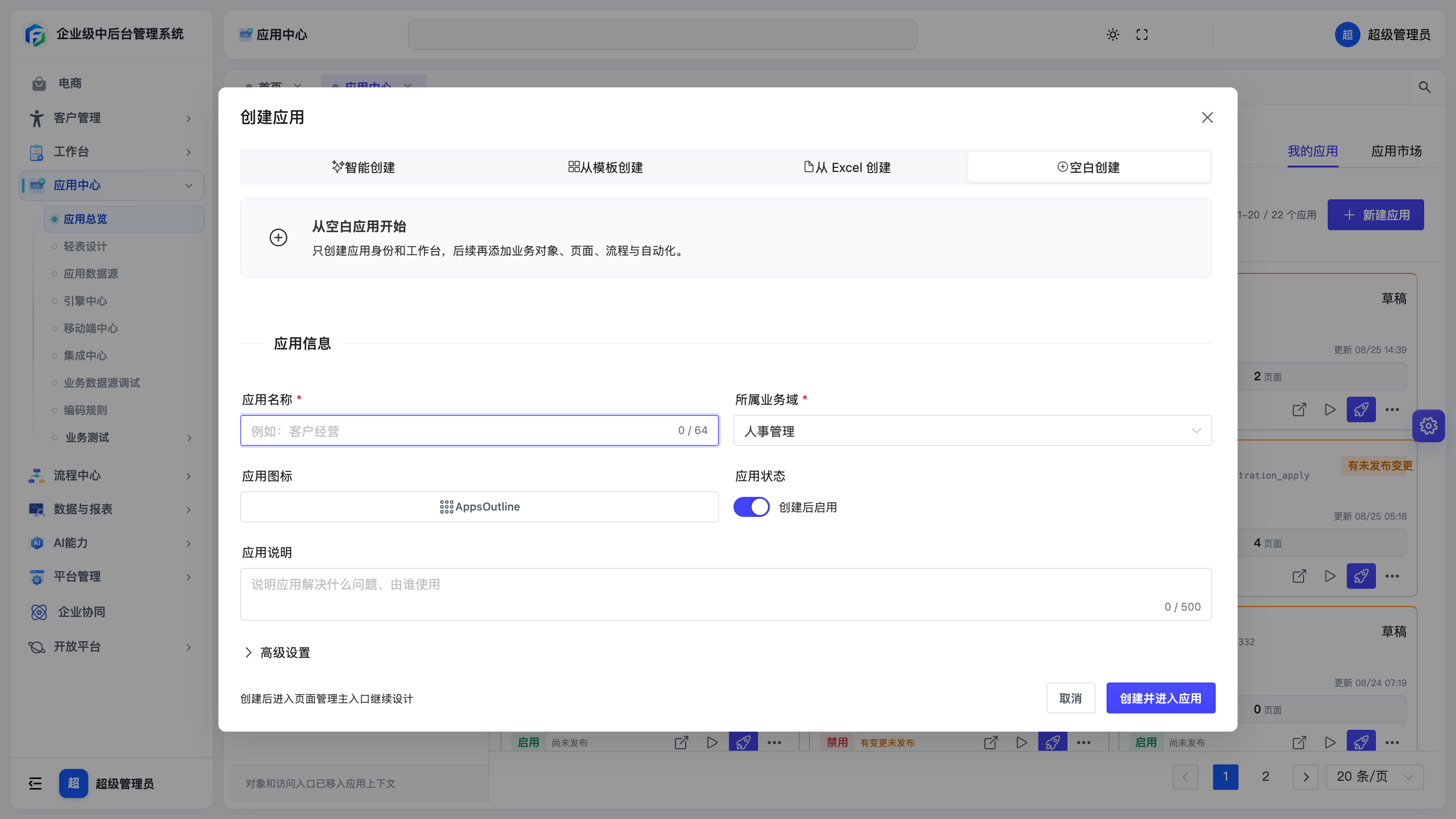Open the three-dot menu on the 禁用 card
Image resolution: width=1456 pixels, height=819 pixels.
(x=1083, y=742)
